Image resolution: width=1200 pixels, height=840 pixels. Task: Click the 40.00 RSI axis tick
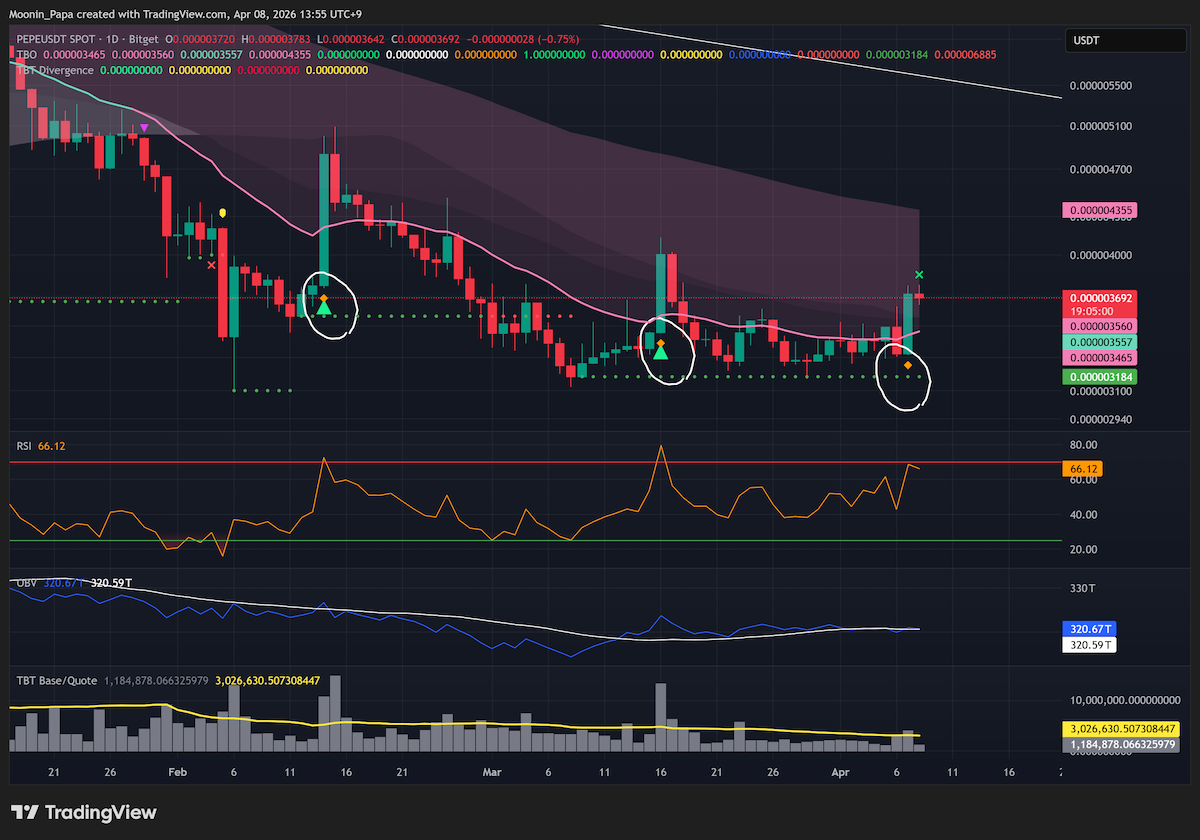pyautogui.click(x=1084, y=515)
